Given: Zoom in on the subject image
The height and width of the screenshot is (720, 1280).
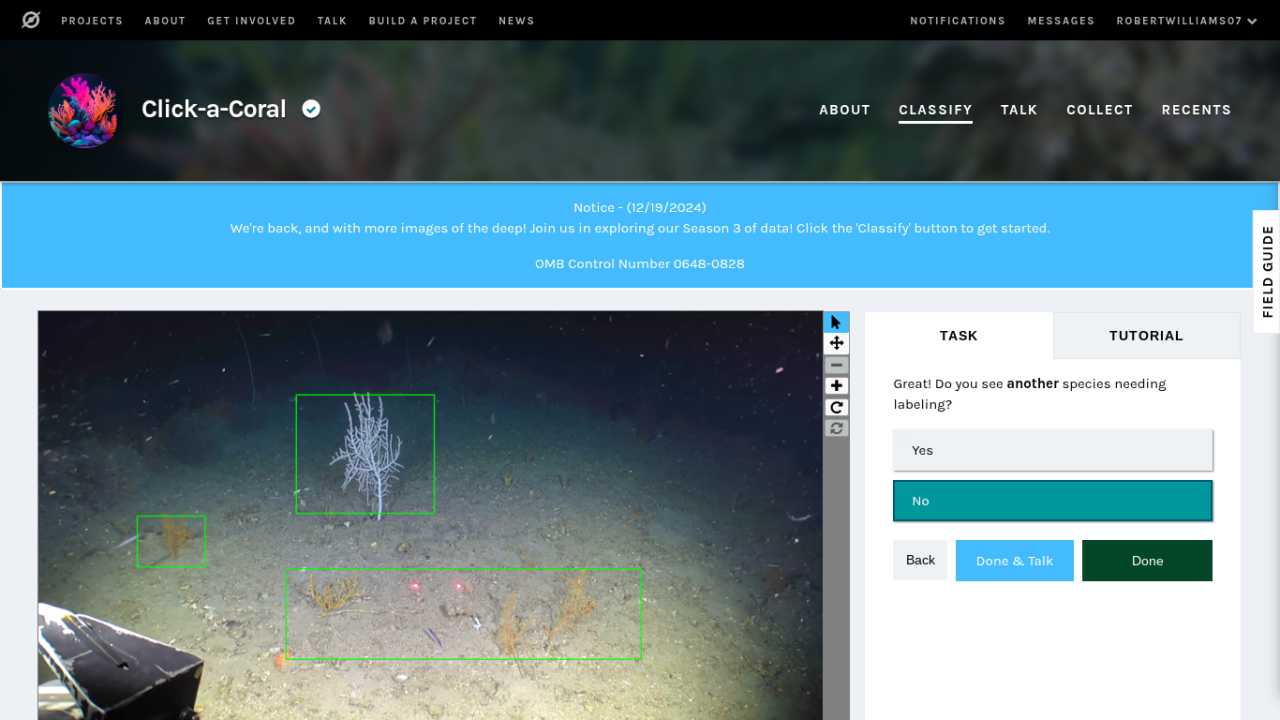Looking at the screenshot, I should point(836,386).
